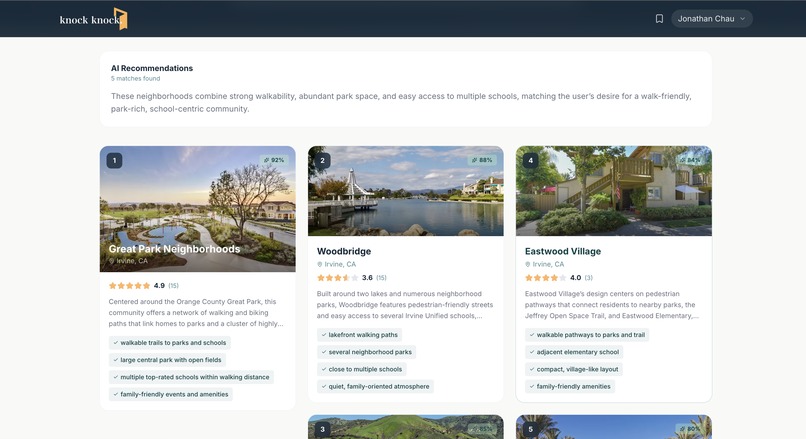The width and height of the screenshot is (806, 439).
Task: Open saved bookmarks icon in header
Action: point(659,19)
